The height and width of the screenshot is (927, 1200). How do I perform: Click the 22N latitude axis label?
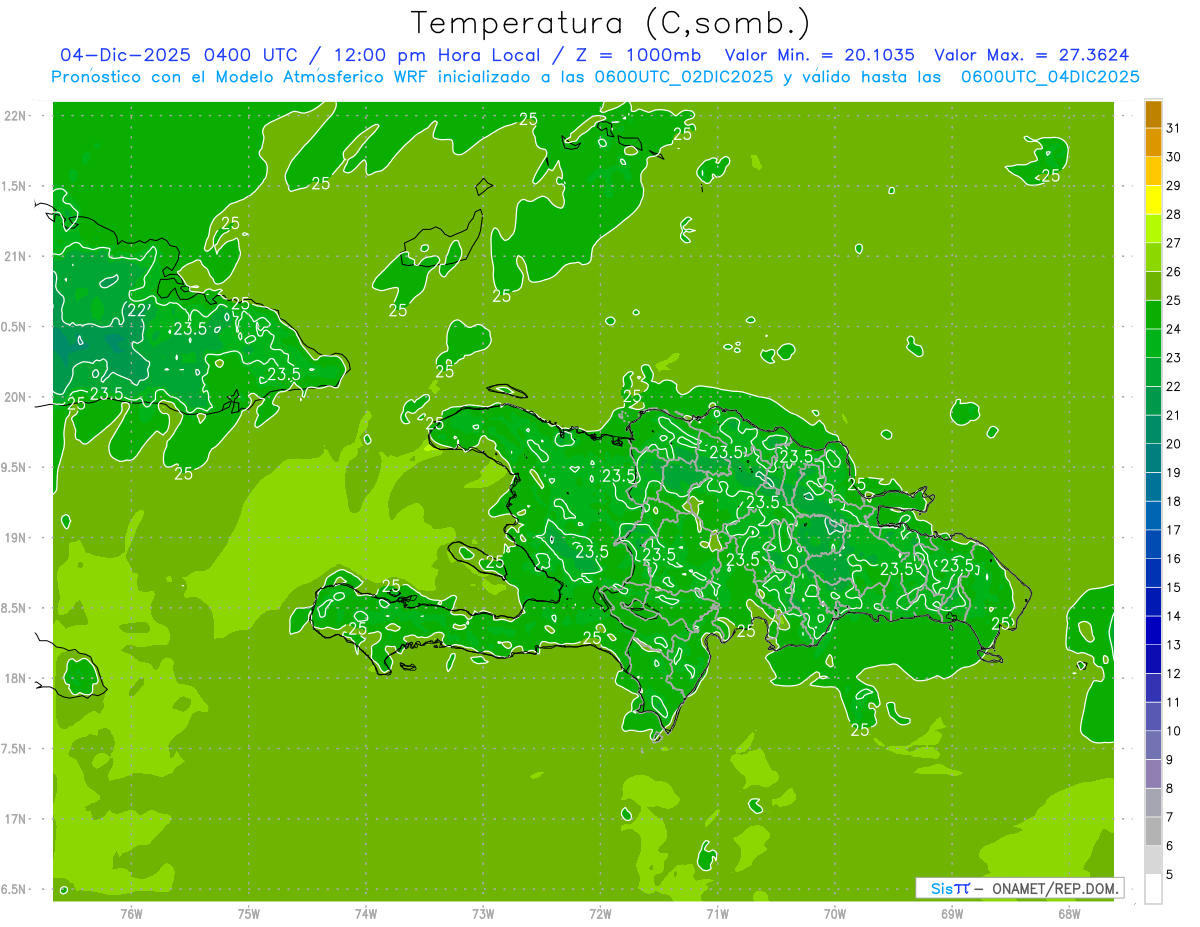click(x=17, y=116)
